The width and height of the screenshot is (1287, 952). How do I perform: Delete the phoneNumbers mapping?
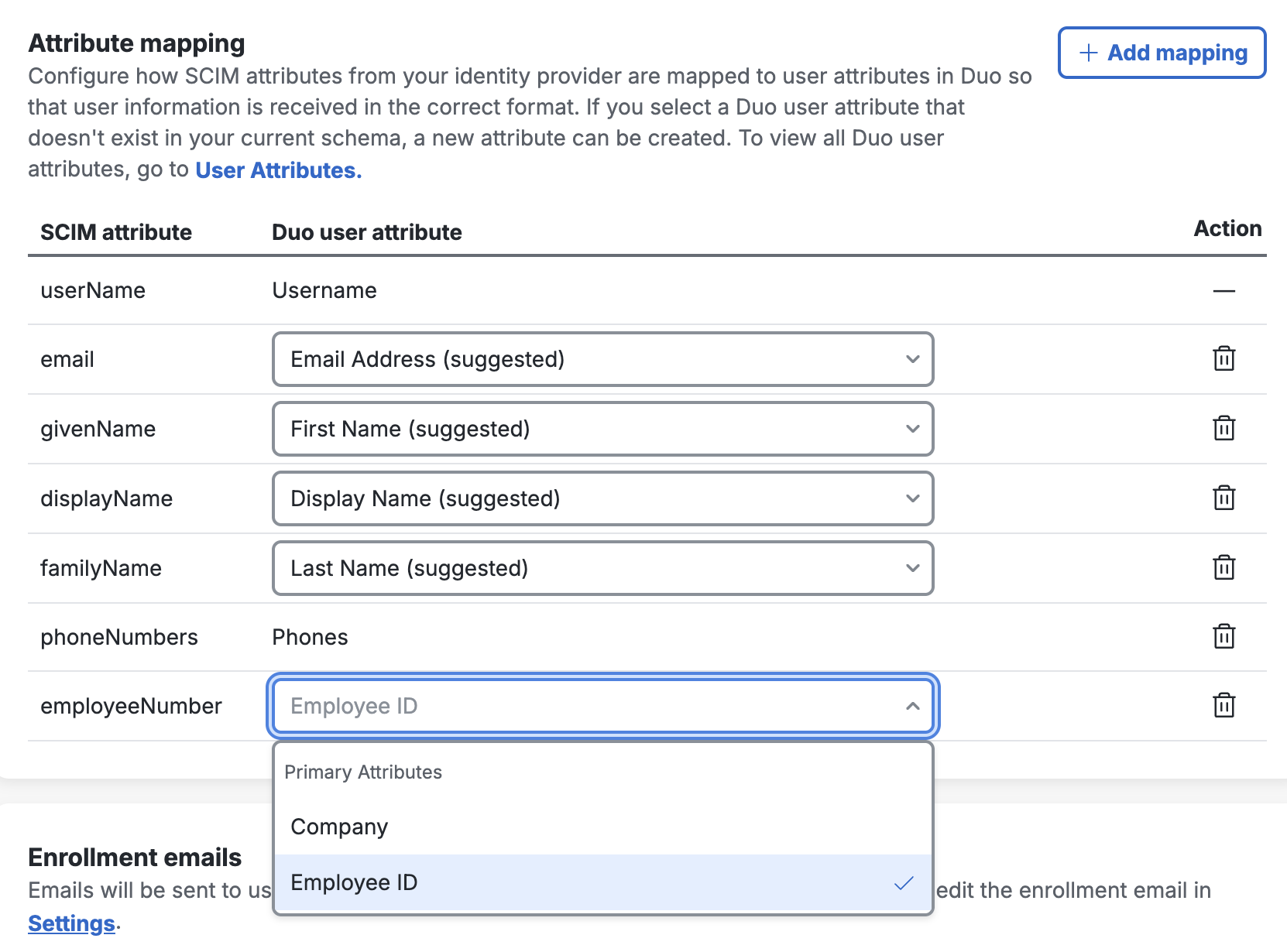pyautogui.click(x=1224, y=637)
